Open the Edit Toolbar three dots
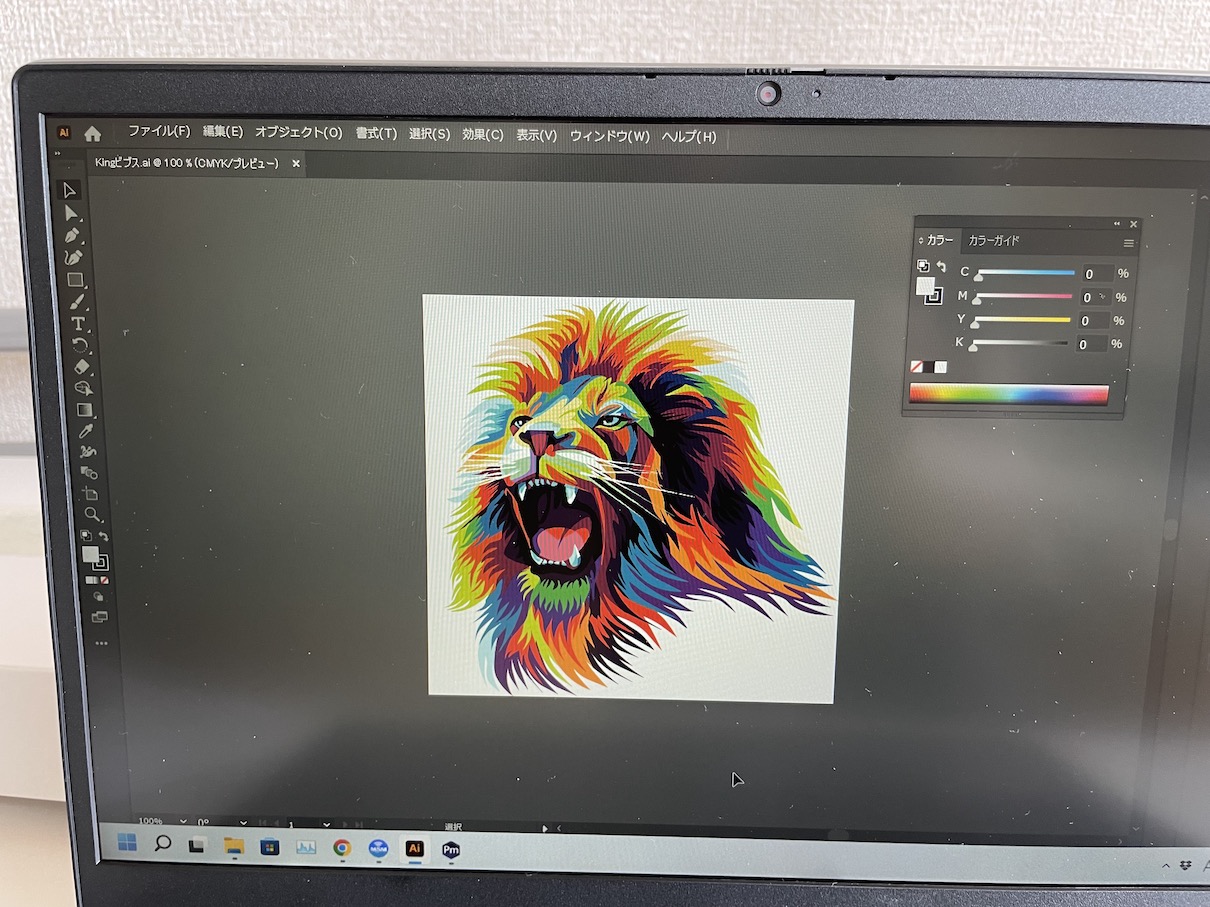 [x=101, y=644]
